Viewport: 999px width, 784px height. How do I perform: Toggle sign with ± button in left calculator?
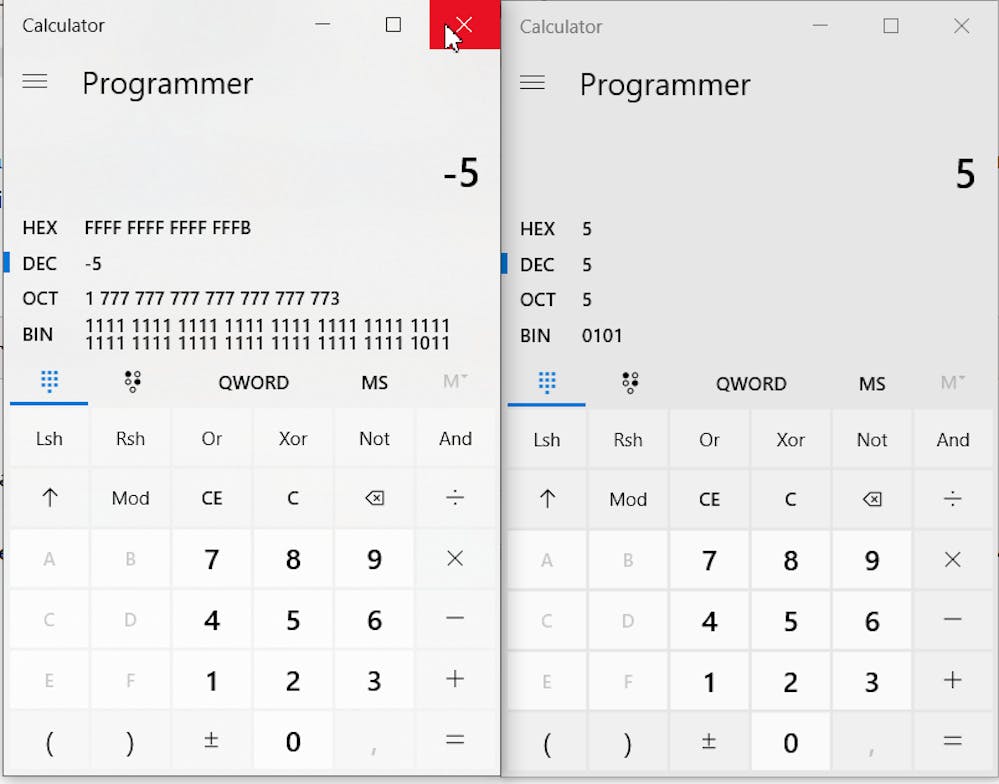point(211,741)
